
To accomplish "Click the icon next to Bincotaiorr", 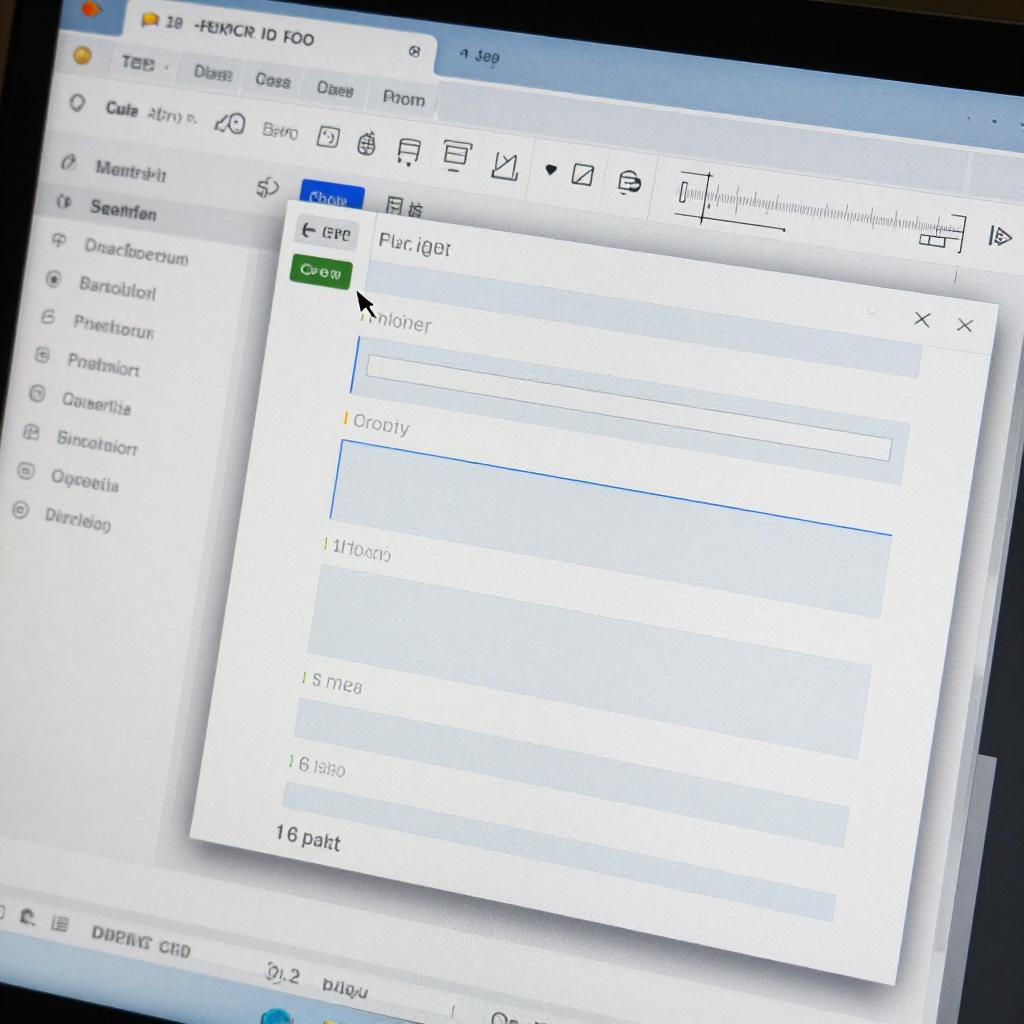I will pyautogui.click(x=31, y=432).
